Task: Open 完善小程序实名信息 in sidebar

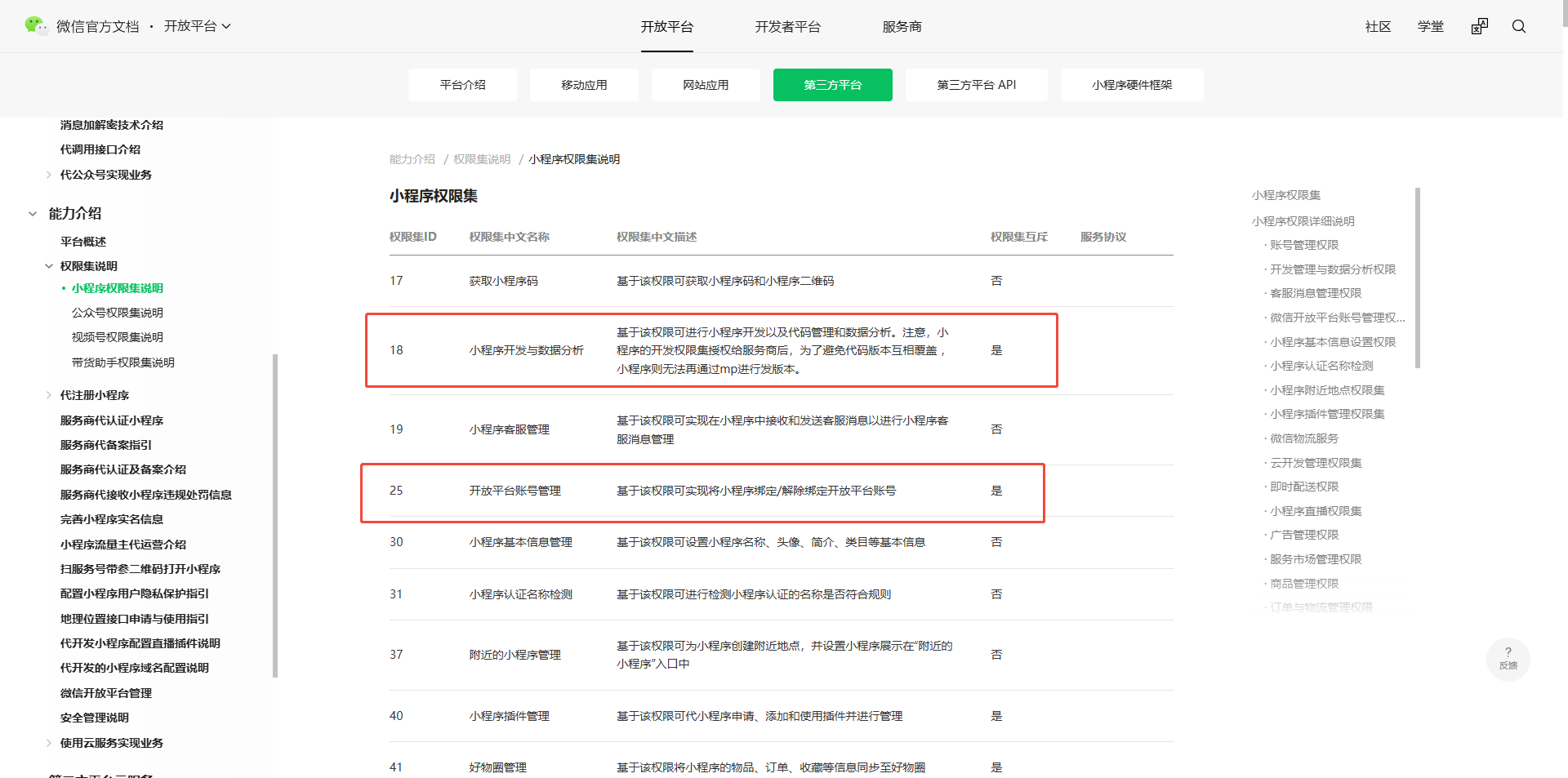Action: point(112,519)
